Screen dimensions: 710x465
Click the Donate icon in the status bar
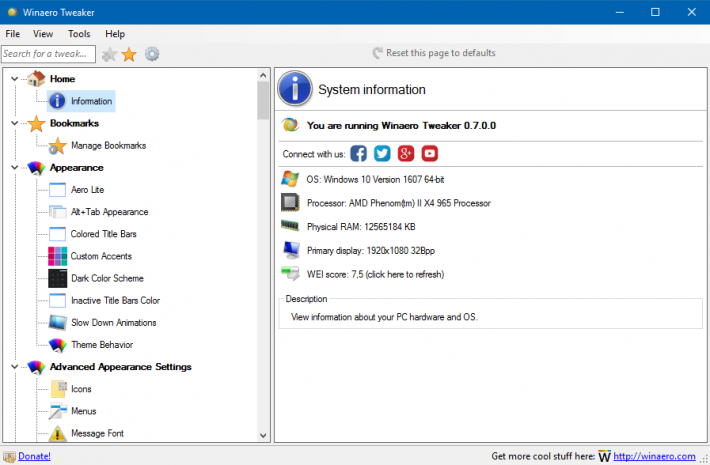point(10,456)
